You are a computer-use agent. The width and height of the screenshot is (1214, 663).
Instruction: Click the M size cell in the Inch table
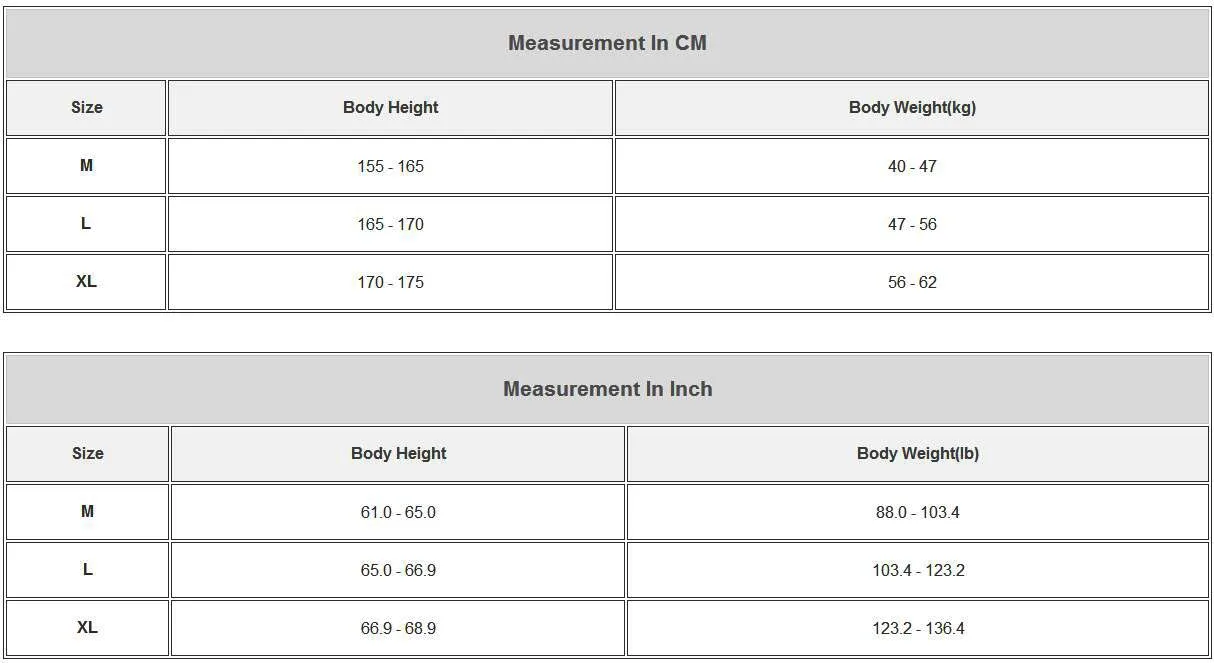[87, 512]
